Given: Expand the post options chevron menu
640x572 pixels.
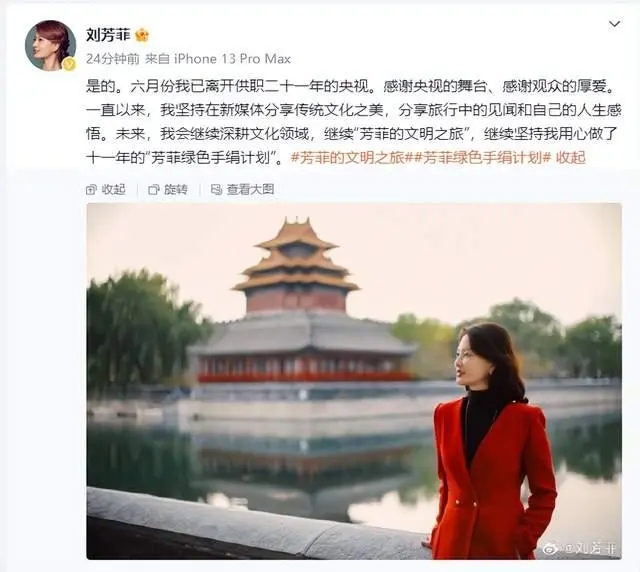Looking at the screenshot, I should (614, 24).
